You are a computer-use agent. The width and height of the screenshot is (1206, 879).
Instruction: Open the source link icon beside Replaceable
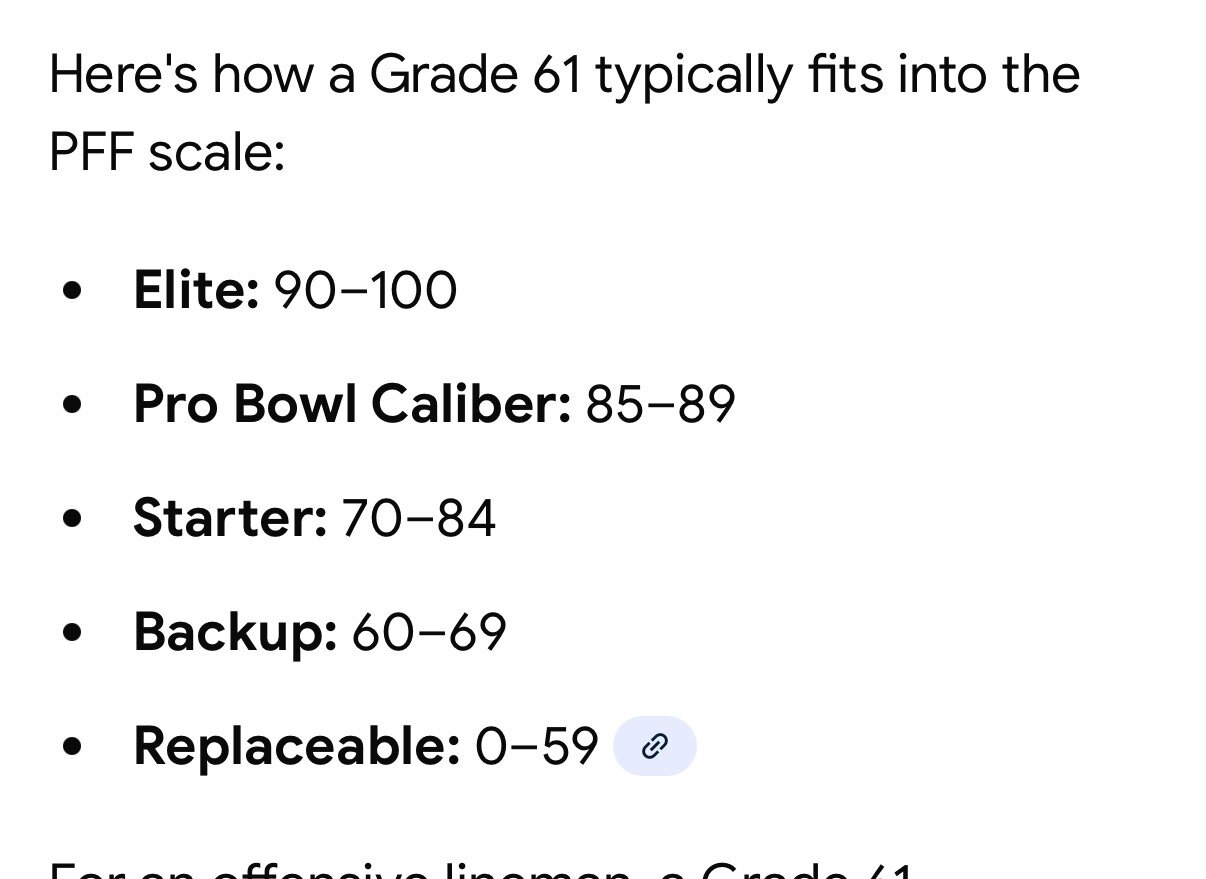[x=654, y=746]
